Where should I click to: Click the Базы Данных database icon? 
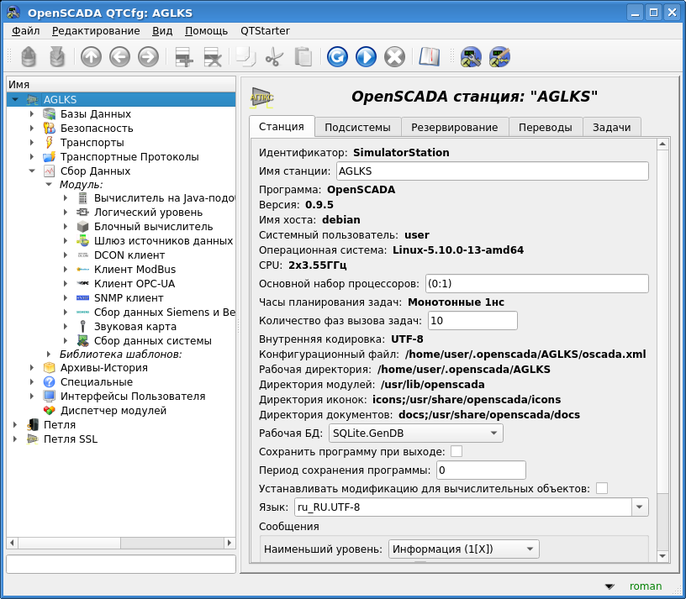pos(49,114)
